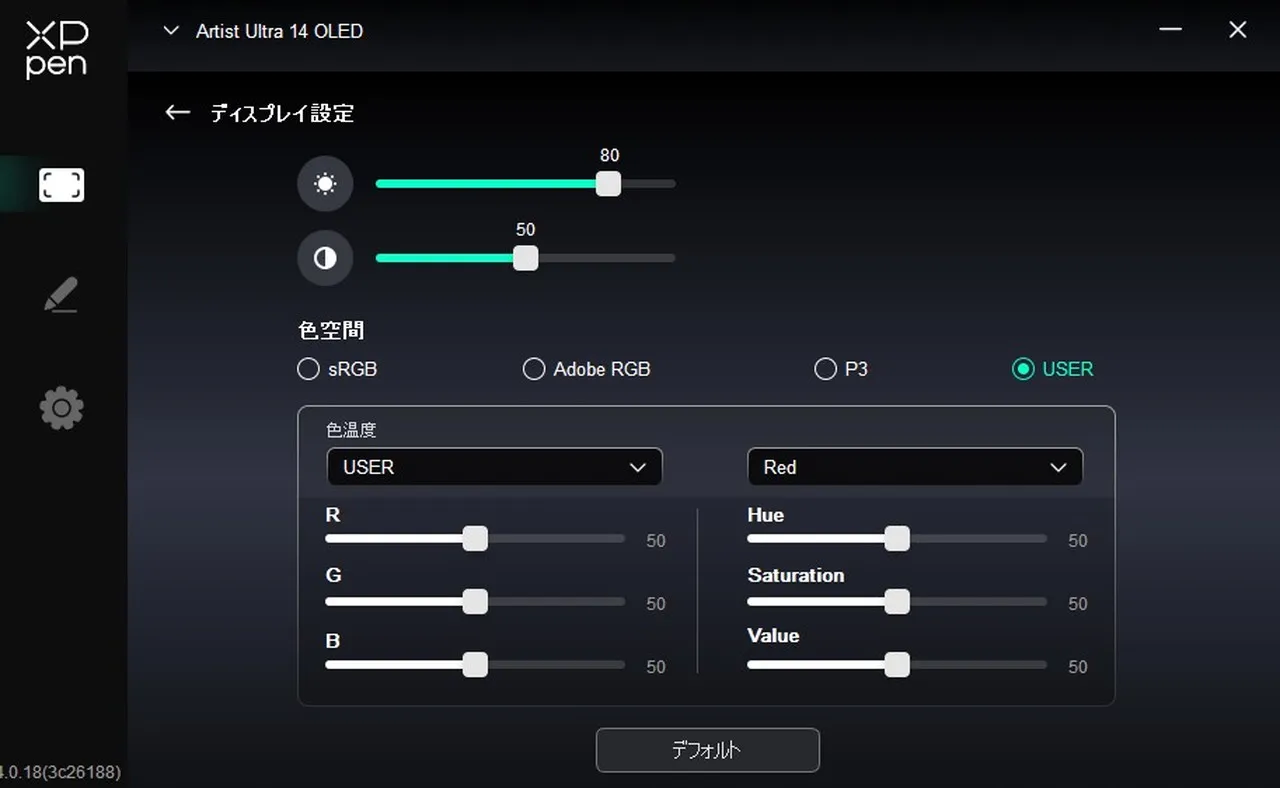Click the デフォルト button
The image size is (1280, 788).
pyautogui.click(x=707, y=750)
